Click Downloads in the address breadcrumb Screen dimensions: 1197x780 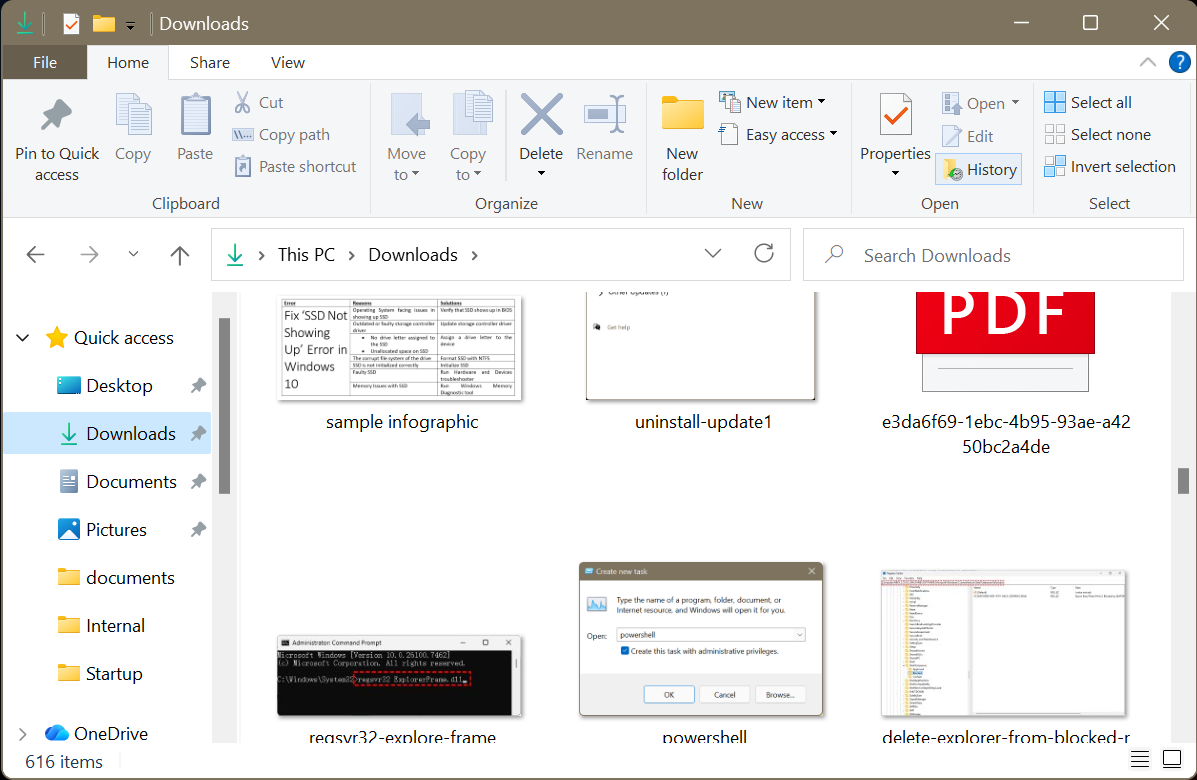click(x=413, y=255)
